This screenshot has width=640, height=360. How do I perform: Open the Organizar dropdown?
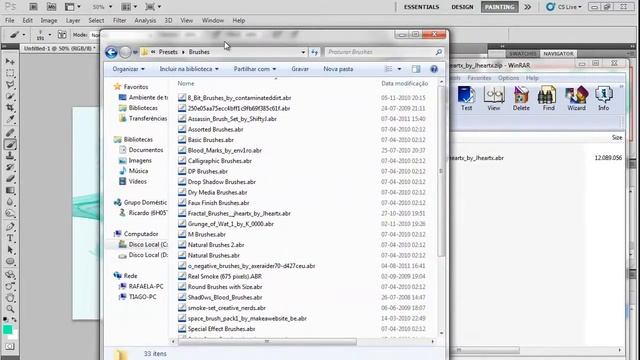128,69
